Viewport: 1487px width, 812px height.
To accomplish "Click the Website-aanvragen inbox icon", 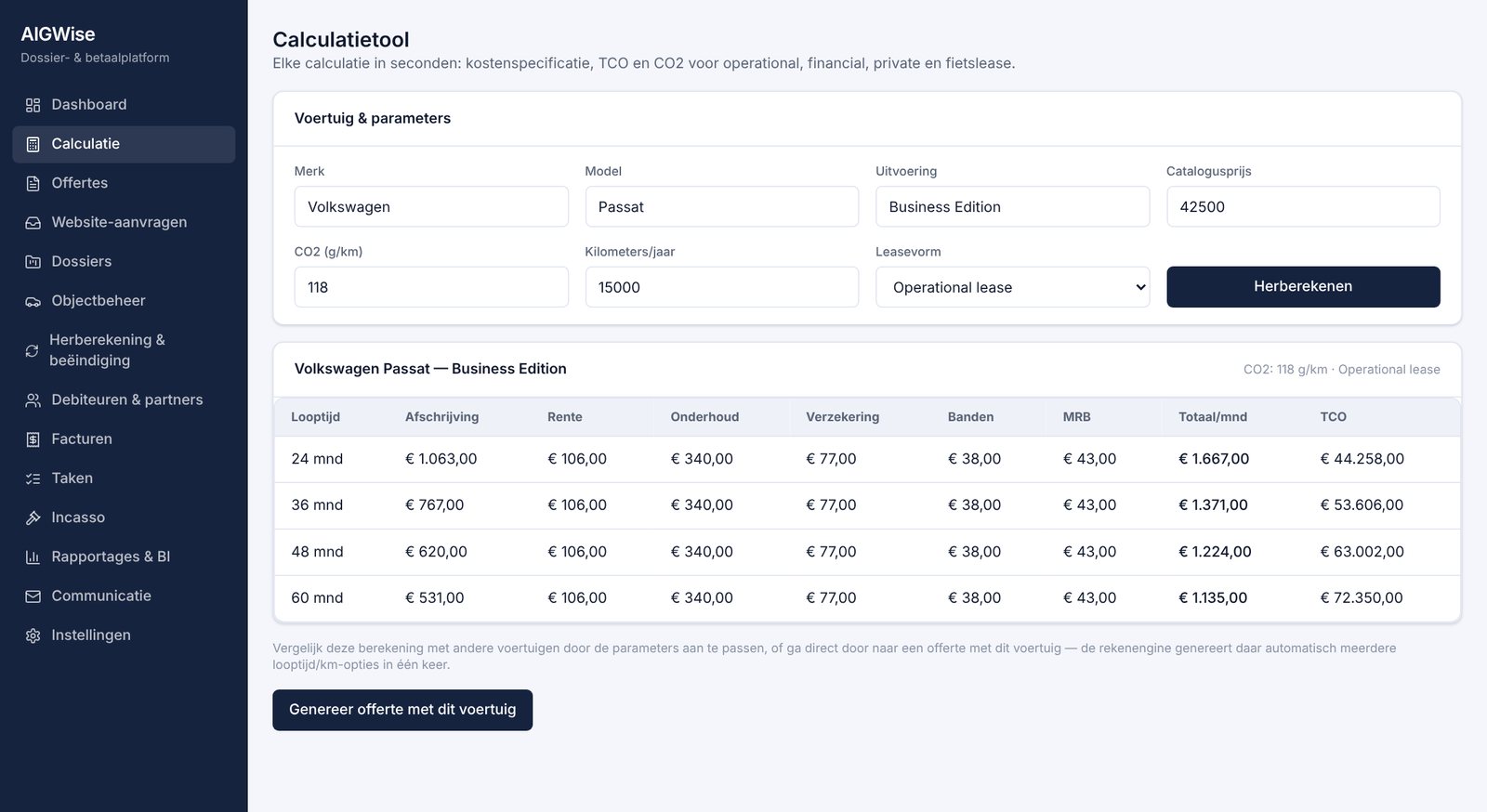I will 33,223.
